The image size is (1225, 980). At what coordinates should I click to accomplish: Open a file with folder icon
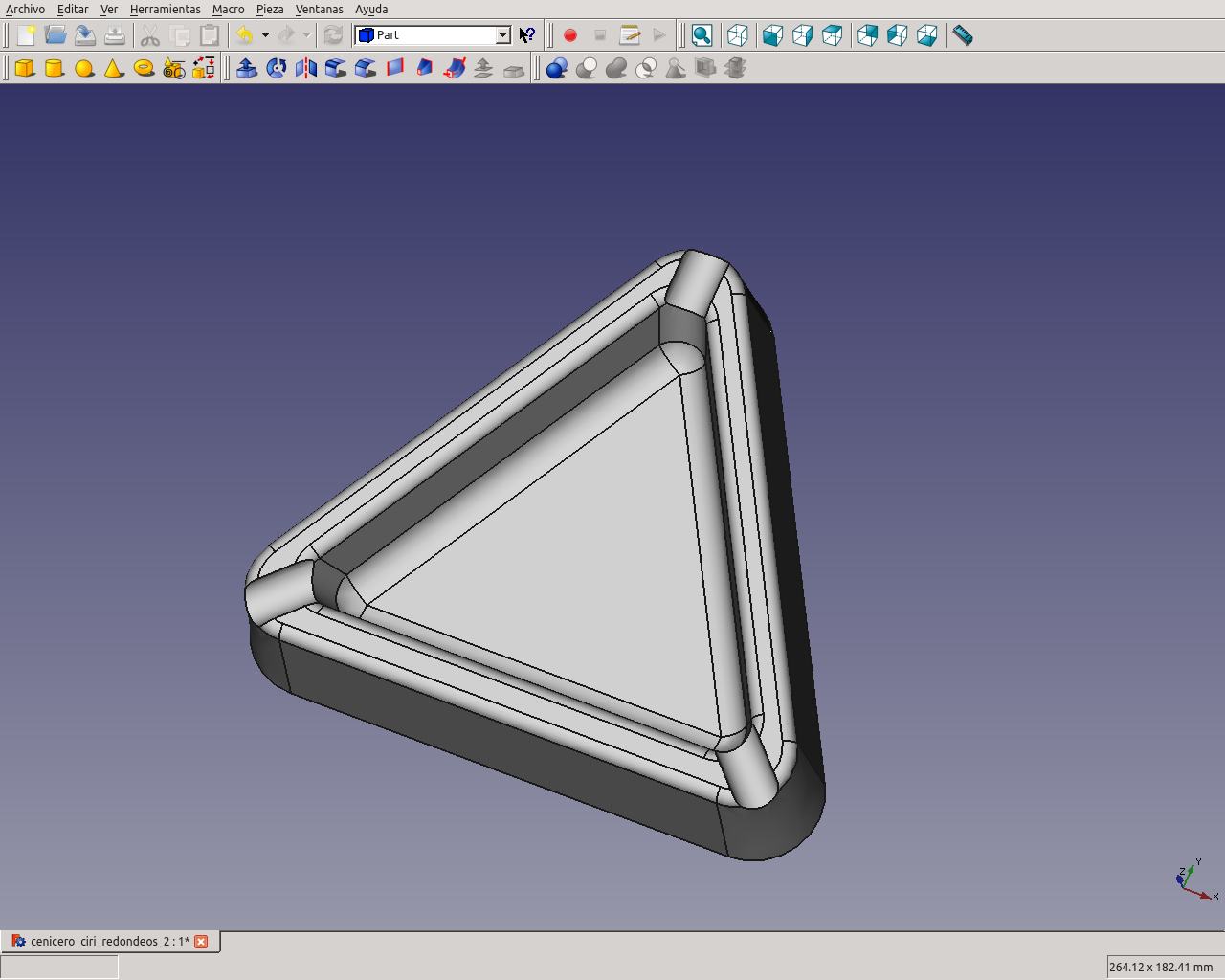[x=56, y=35]
